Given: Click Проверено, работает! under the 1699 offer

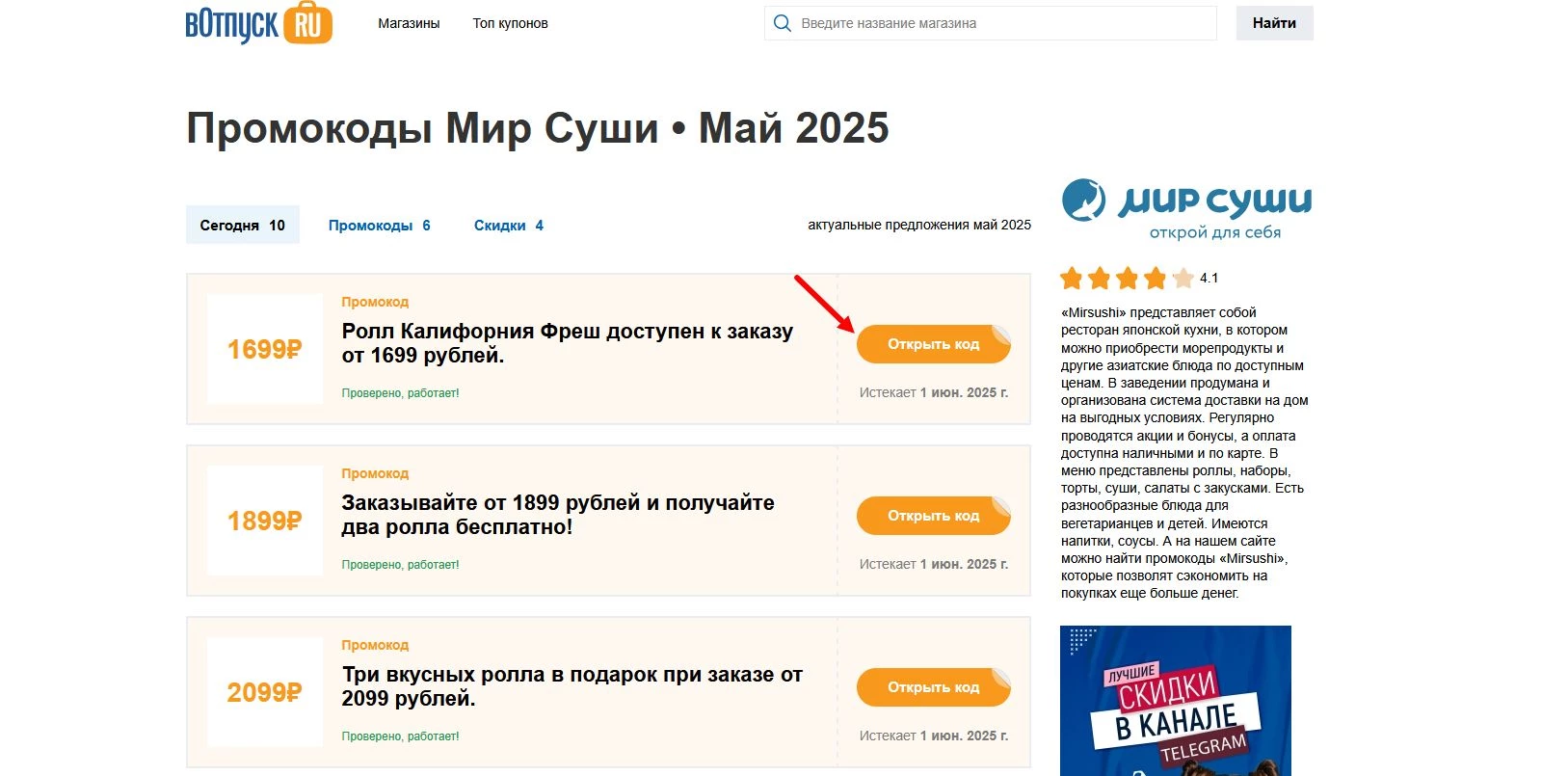Looking at the screenshot, I should [x=400, y=393].
